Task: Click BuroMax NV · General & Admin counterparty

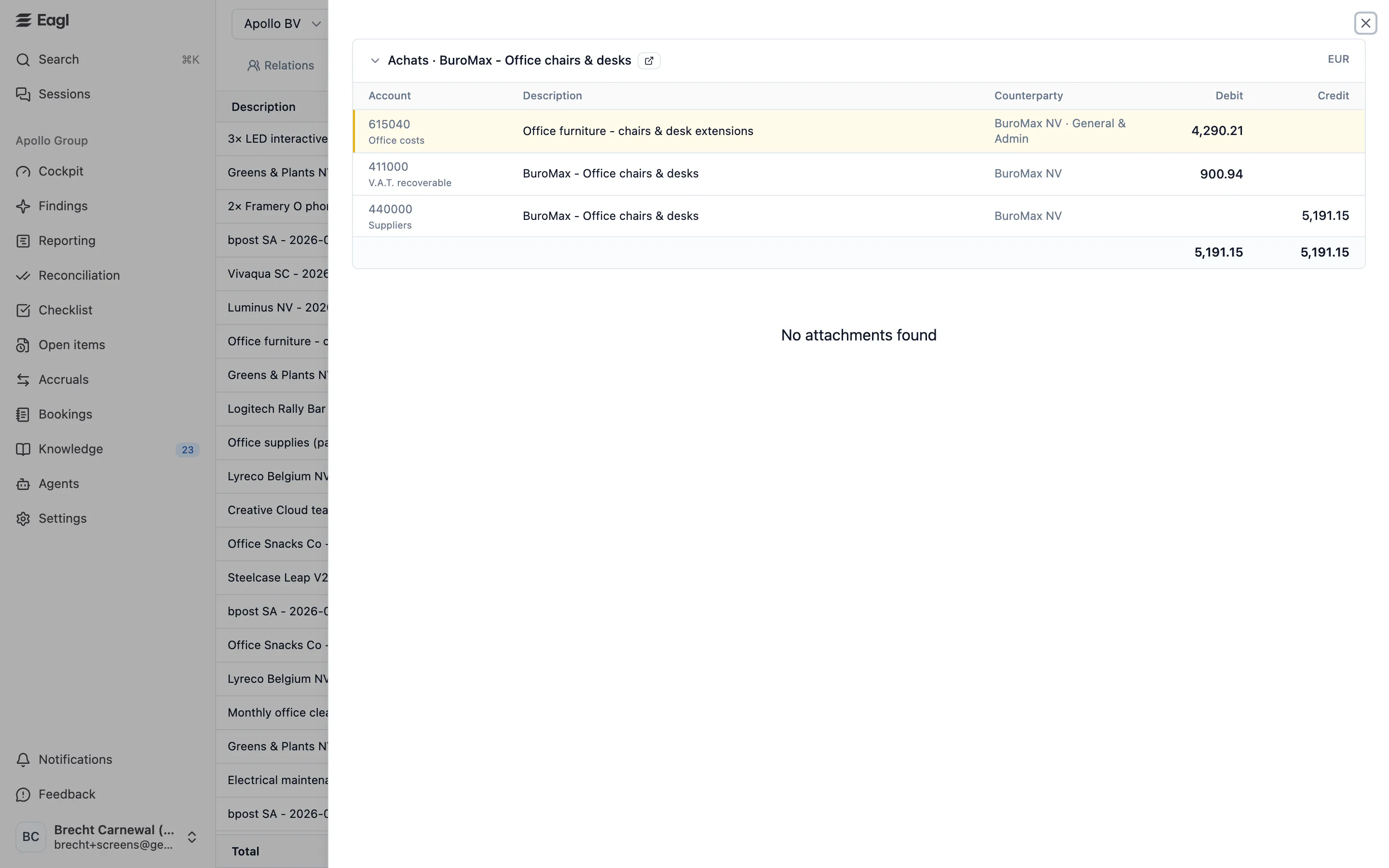Action: (x=1060, y=132)
